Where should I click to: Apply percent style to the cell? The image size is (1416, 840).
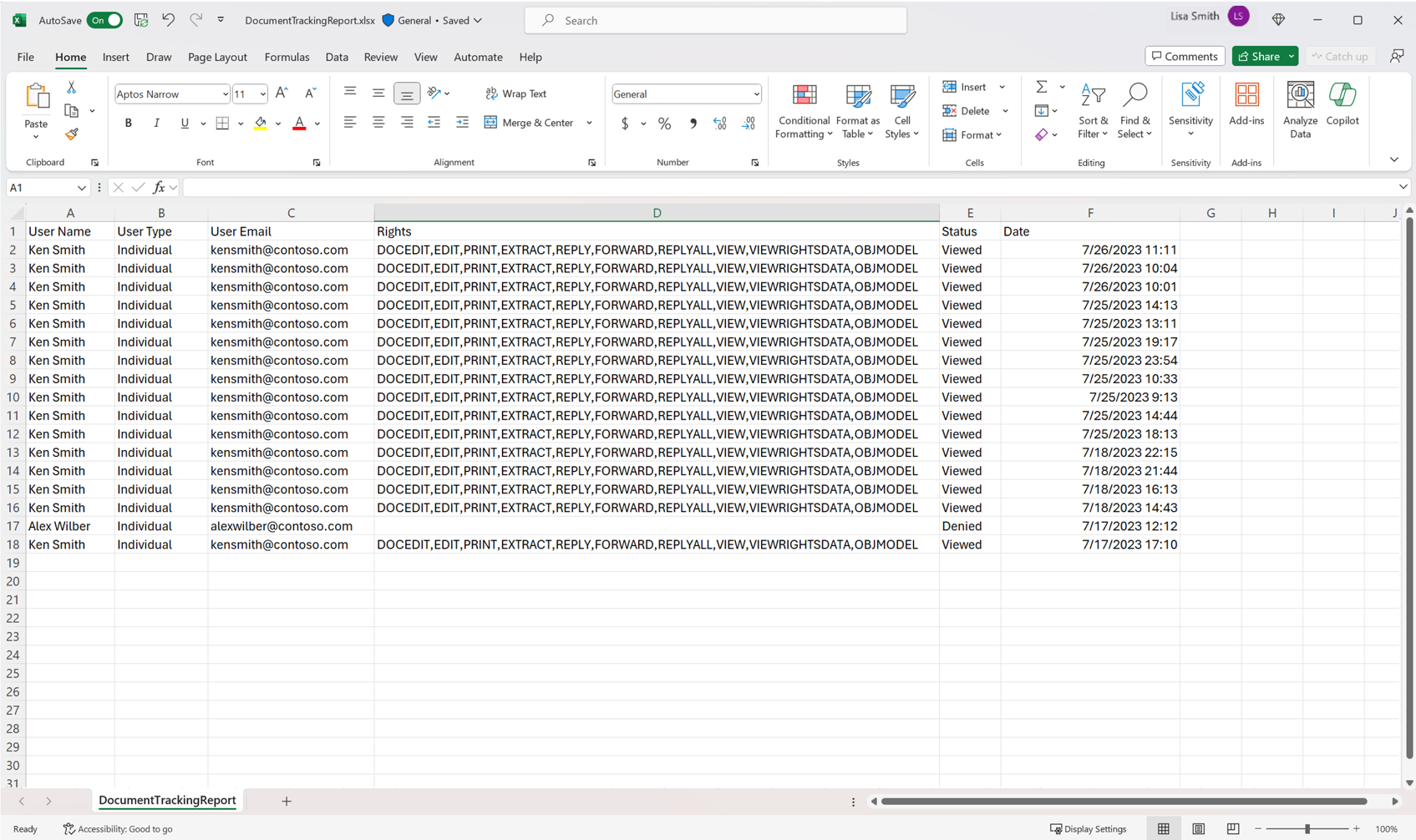tap(664, 124)
